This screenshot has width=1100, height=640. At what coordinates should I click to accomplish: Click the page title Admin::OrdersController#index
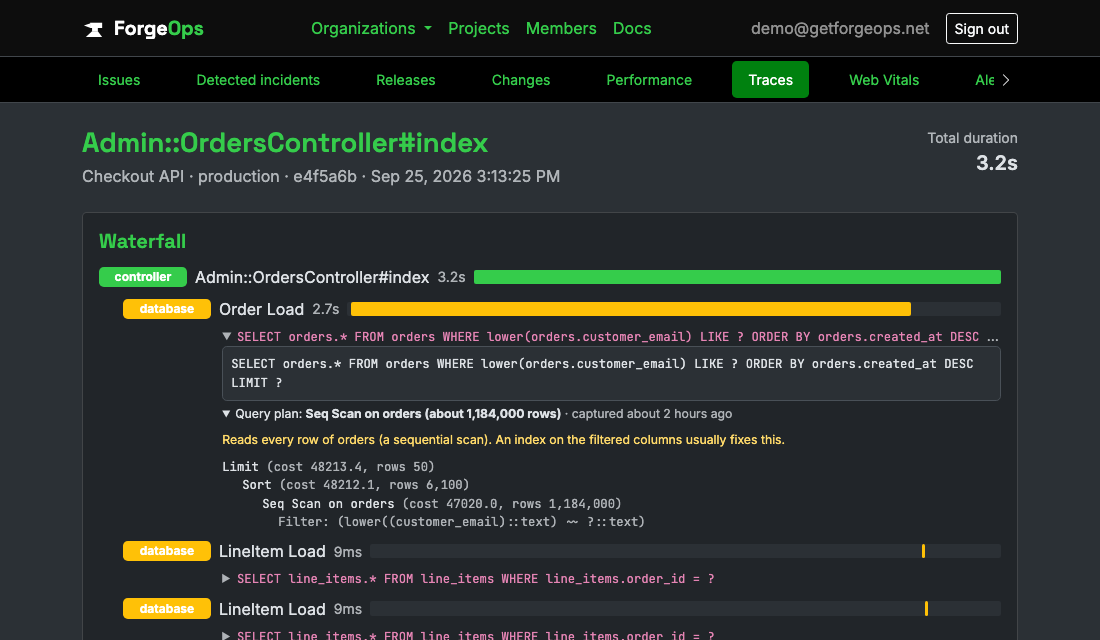click(285, 143)
